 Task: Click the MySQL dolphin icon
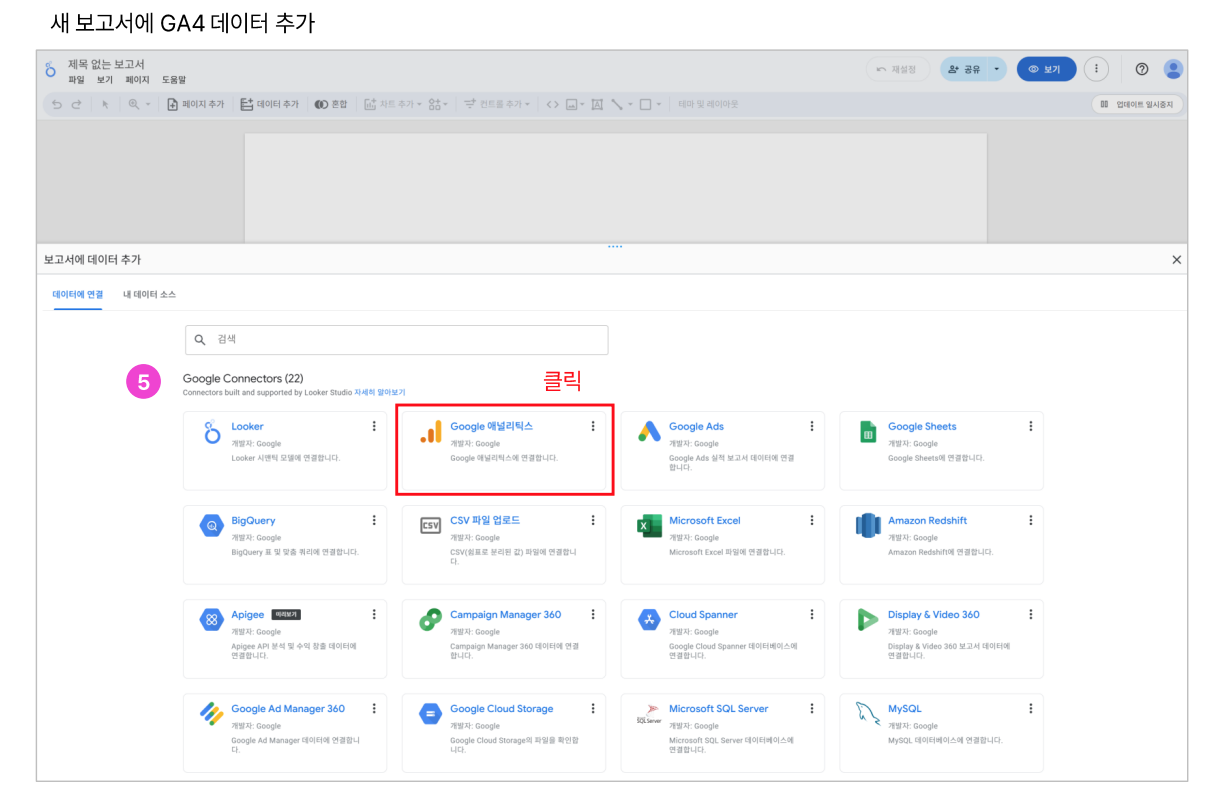pyautogui.click(x=868, y=714)
